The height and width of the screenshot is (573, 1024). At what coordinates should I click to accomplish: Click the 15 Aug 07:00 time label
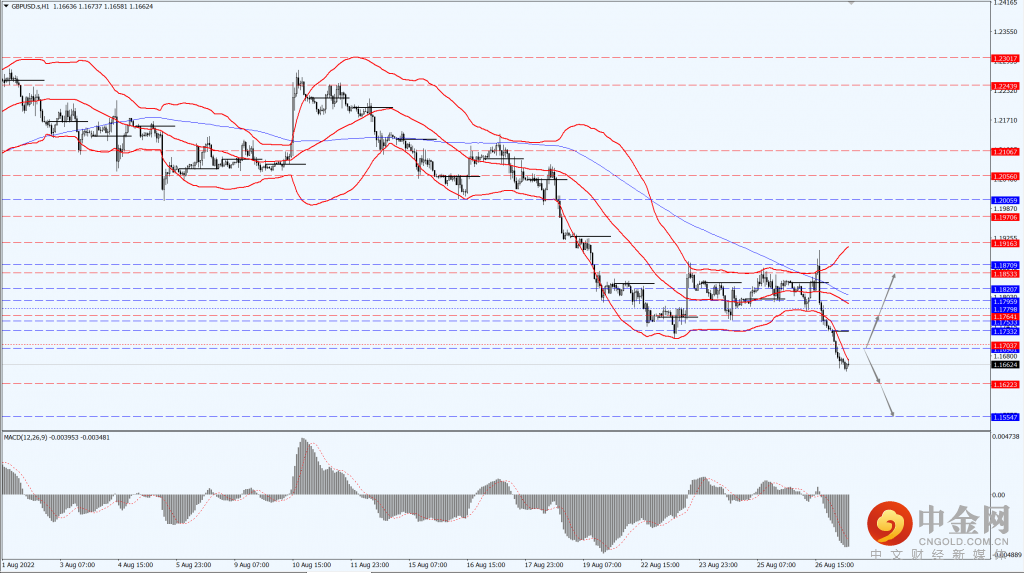coord(428,565)
